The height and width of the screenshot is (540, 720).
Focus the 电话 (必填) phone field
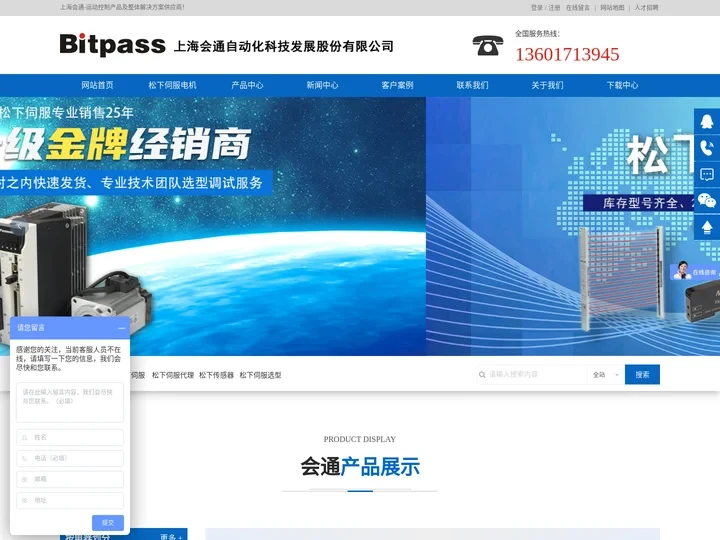pyautogui.click(x=70, y=458)
